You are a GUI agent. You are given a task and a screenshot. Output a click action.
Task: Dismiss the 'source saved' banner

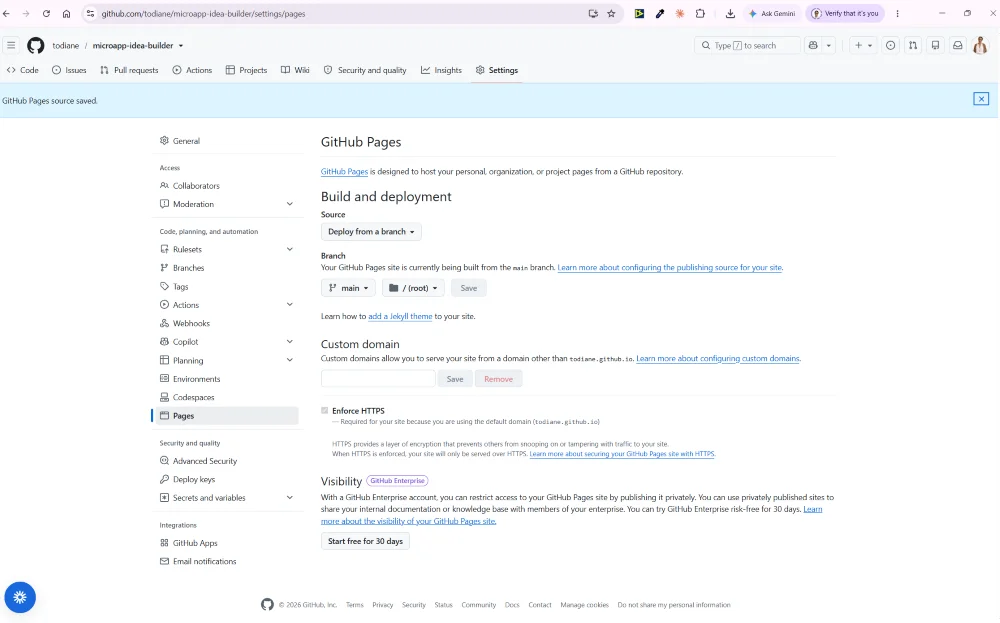tap(981, 99)
